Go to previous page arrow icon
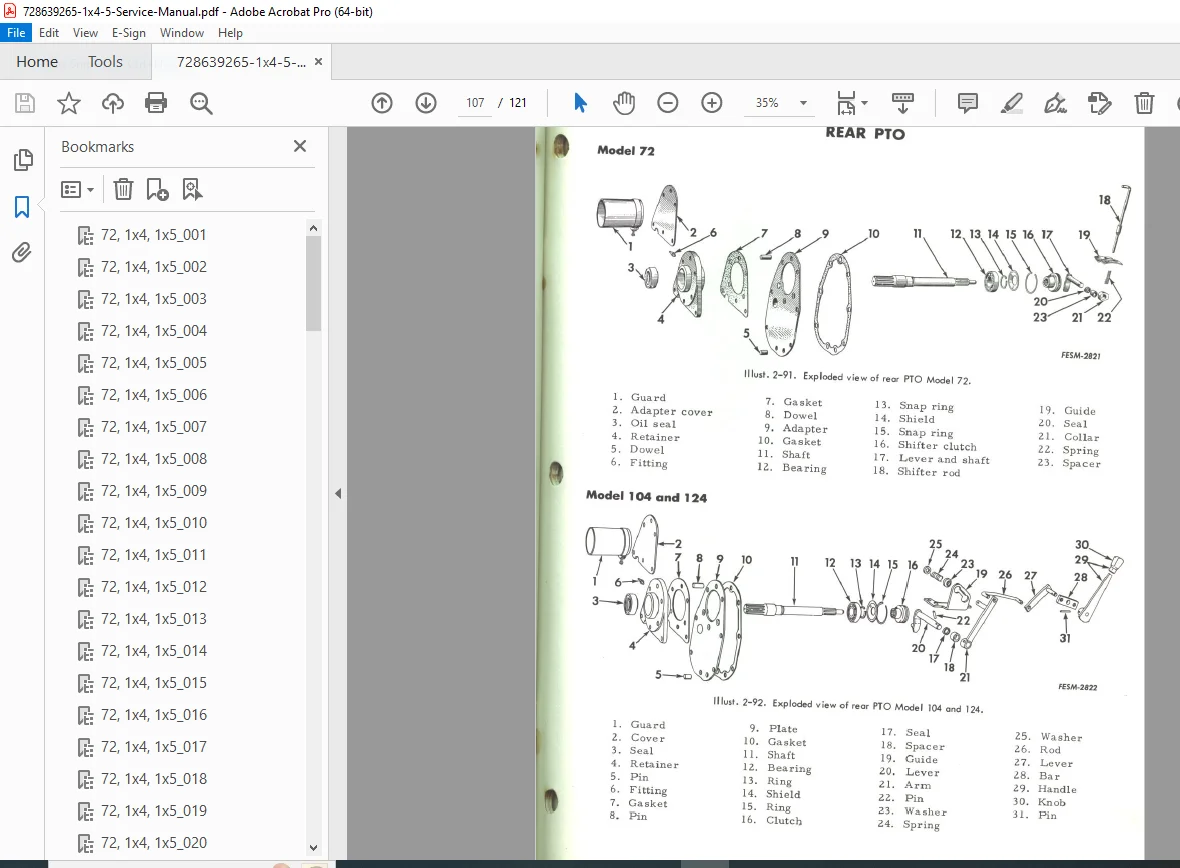Viewport: 1180px width, 868px height. click(382, 103)
